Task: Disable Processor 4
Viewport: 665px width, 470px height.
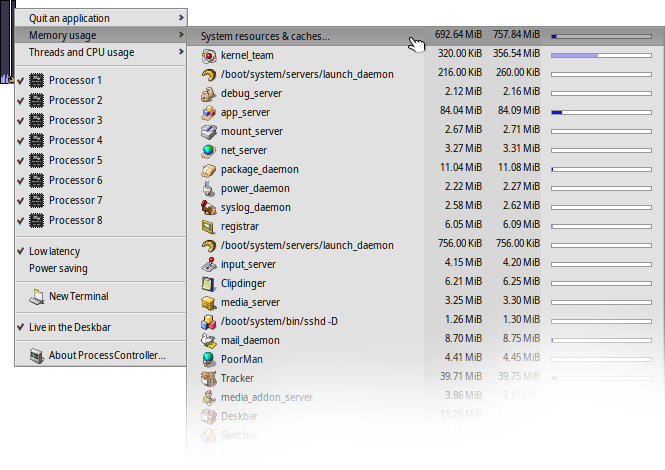Action: pyautogui.click(x=21, y=140)
